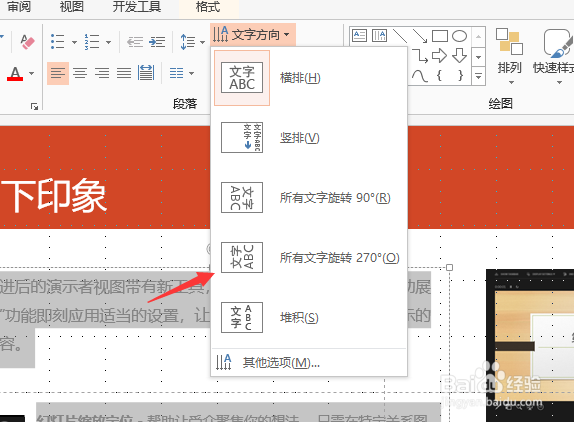Select the right brace shape
The width and height of the screenshot is (574, 422).
click(460, 75)
